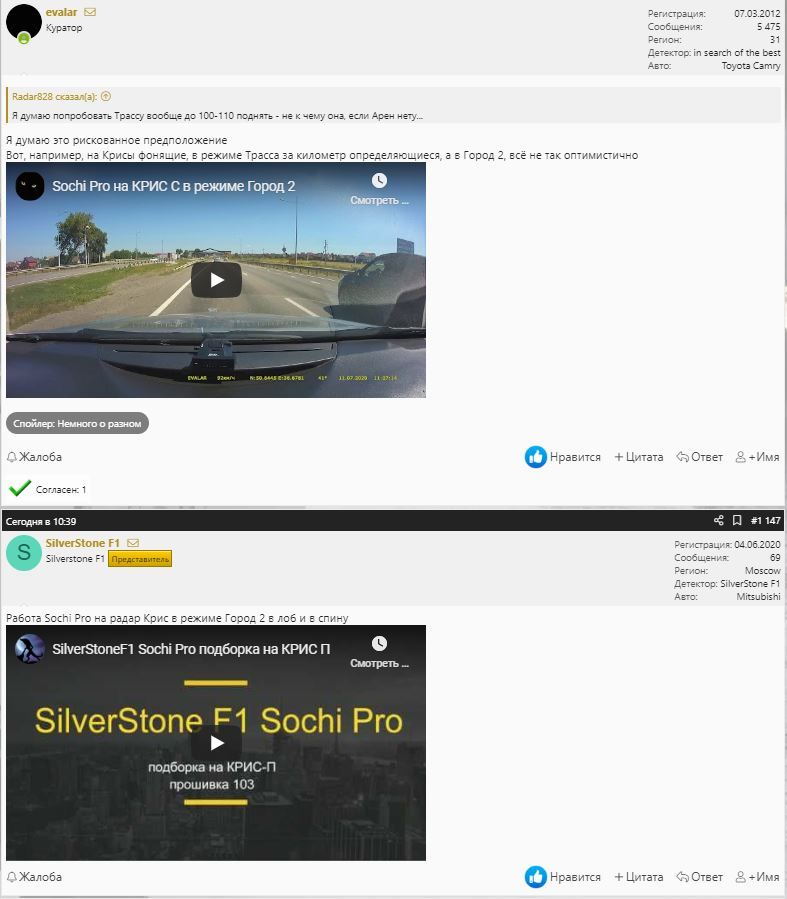Open the quoted post via arrow icon
The height and width of the screenshot is (899, 787).
(106, 97)
